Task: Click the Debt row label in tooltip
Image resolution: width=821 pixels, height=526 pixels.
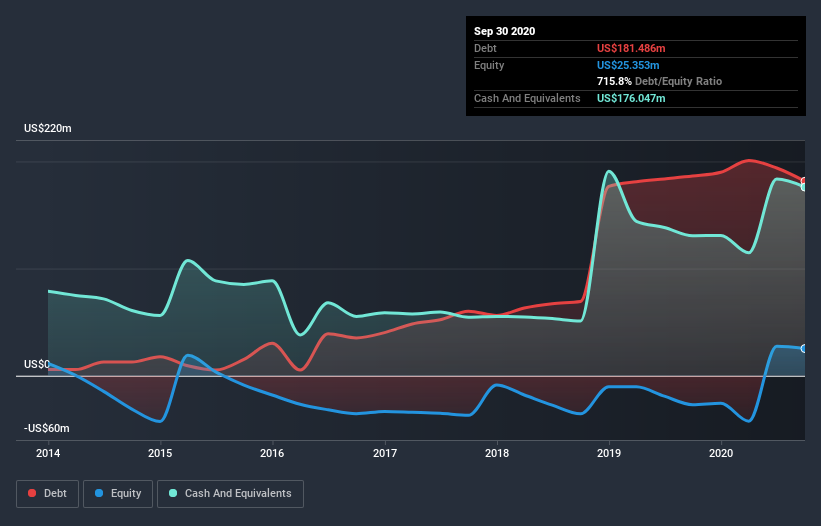Action: [x=485, y=48]
